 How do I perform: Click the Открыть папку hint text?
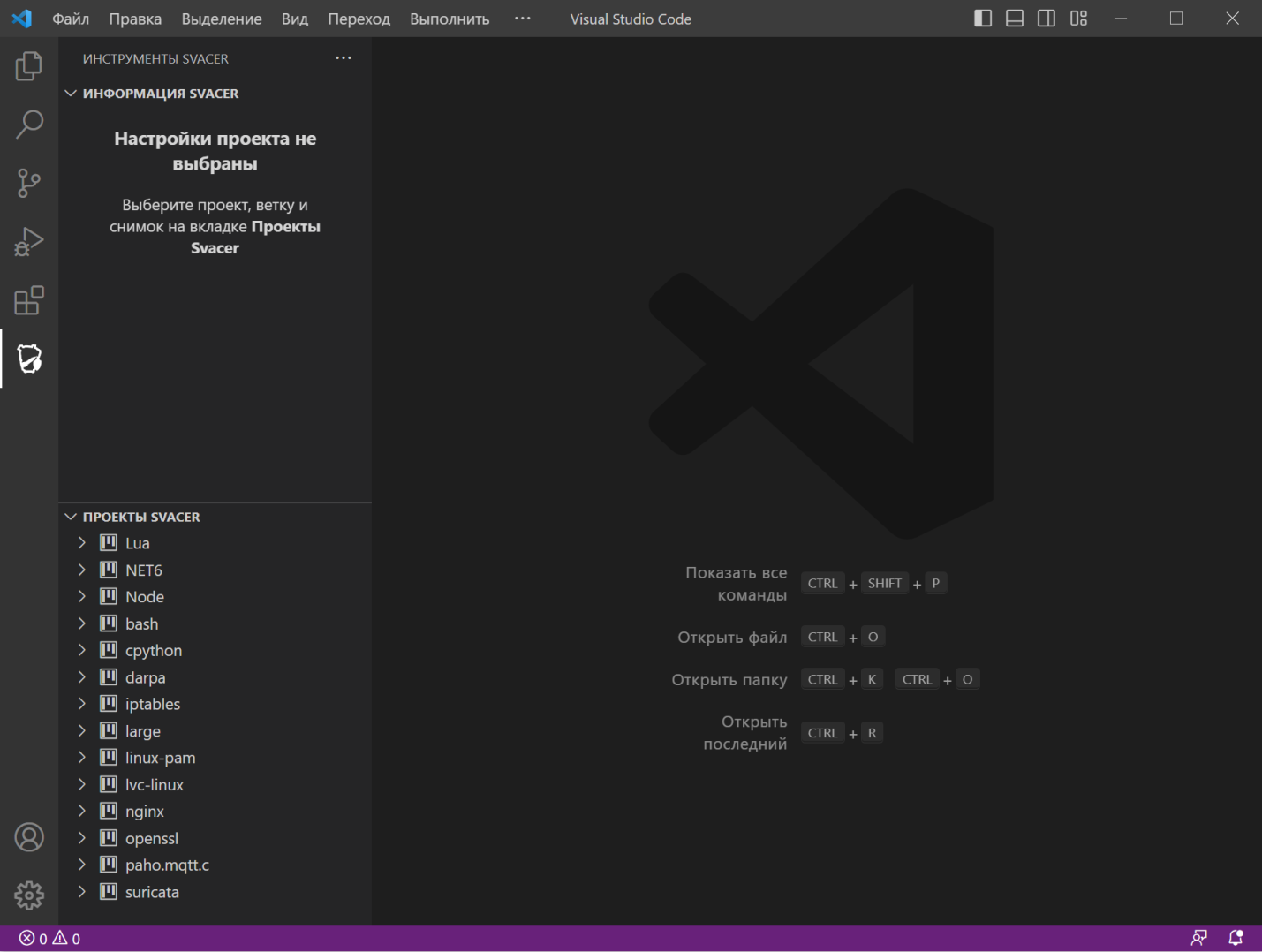coord(729,679)
